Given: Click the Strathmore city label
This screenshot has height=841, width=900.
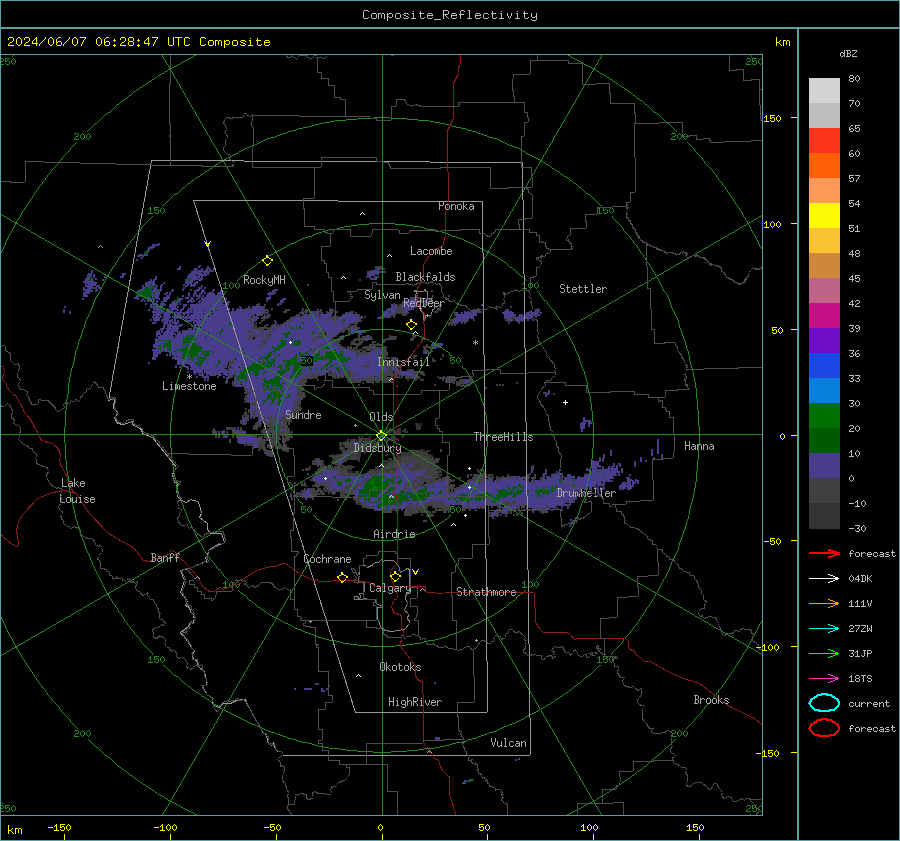Looking at the screenshot, I should [486, 592].
